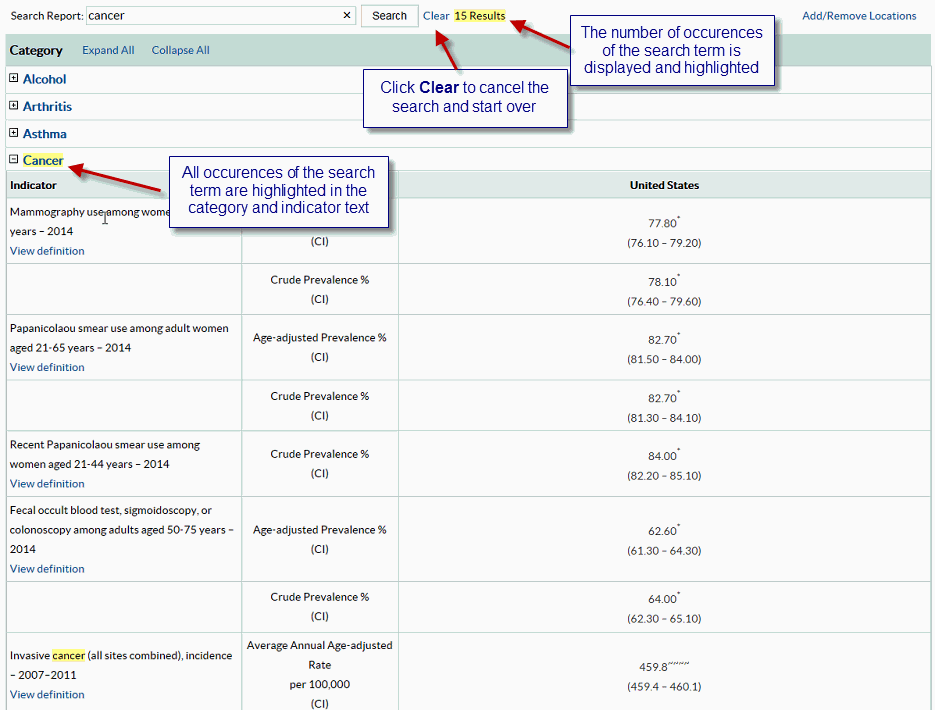
Task: View definition for Papanicolaou smear use indicator
Action: pyautogui.click(x=46, y=367)
